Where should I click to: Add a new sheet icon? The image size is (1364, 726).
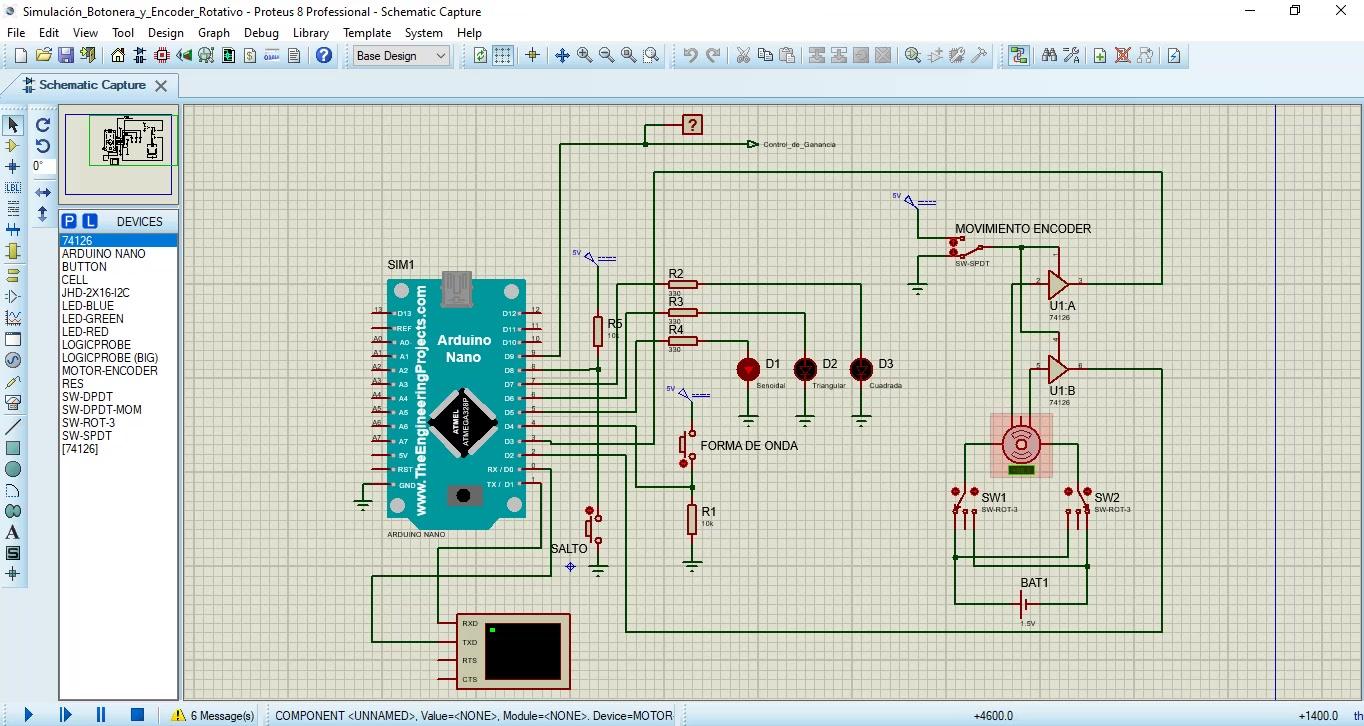pos(1100,56)
